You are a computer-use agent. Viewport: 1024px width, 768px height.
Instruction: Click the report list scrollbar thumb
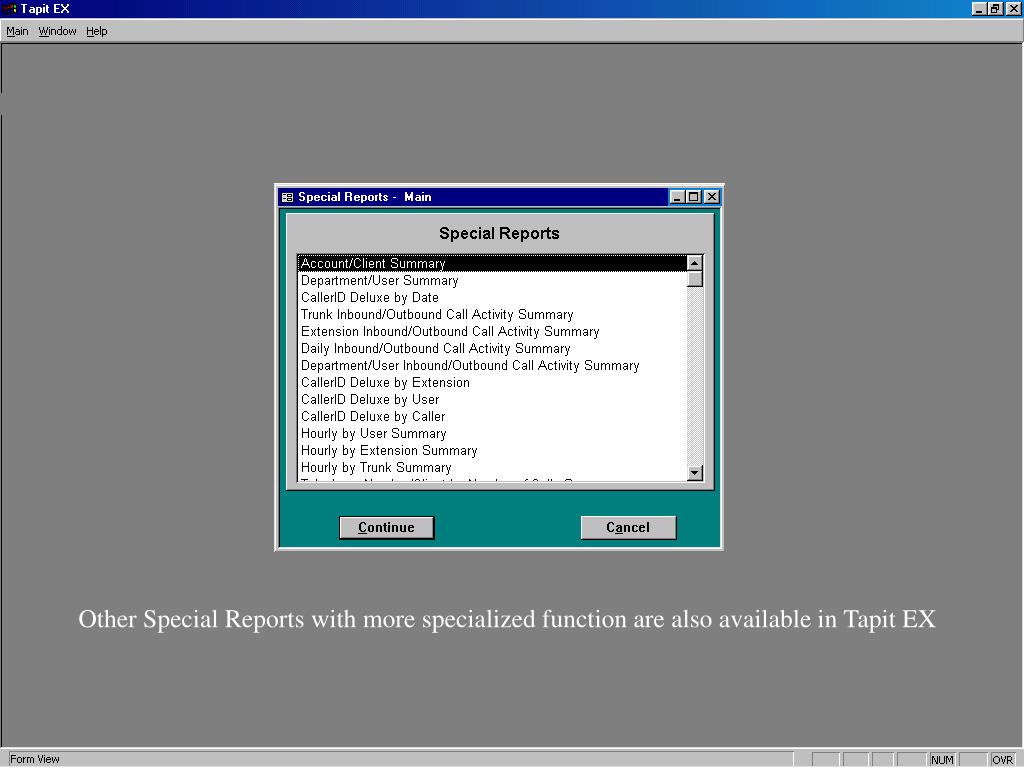[695, 279]
